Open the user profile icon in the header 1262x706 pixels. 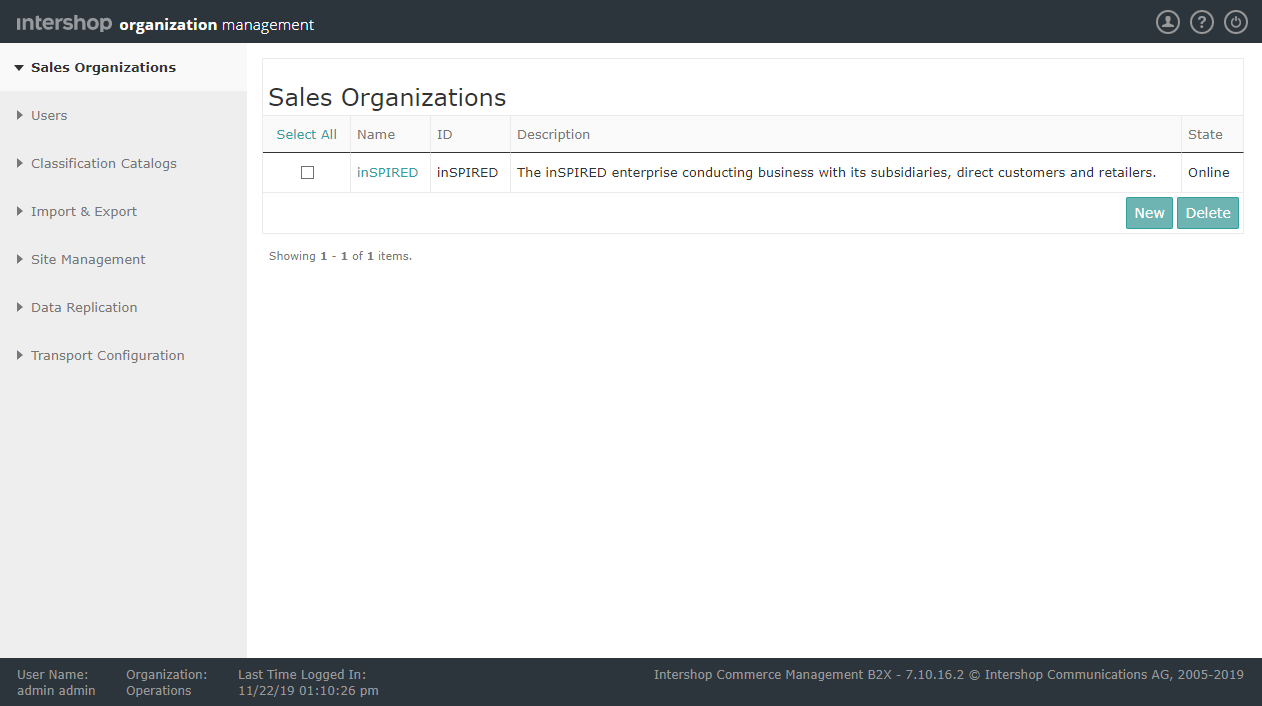1167,21
